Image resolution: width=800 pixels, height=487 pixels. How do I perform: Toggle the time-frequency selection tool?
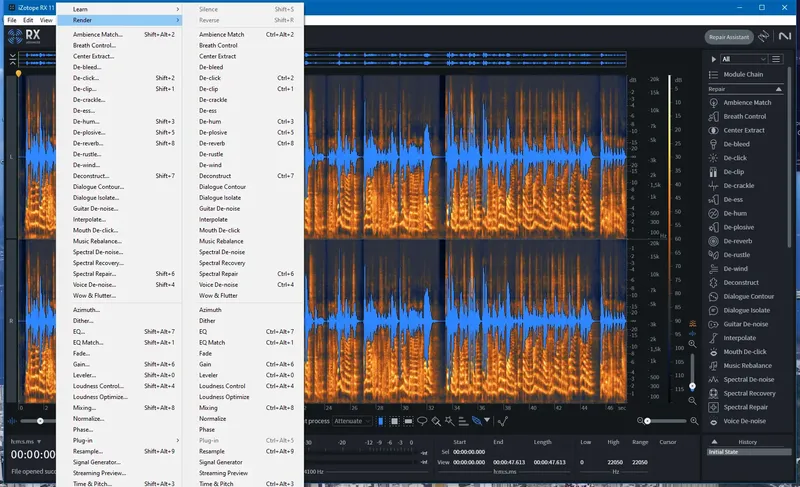(395, 421)
